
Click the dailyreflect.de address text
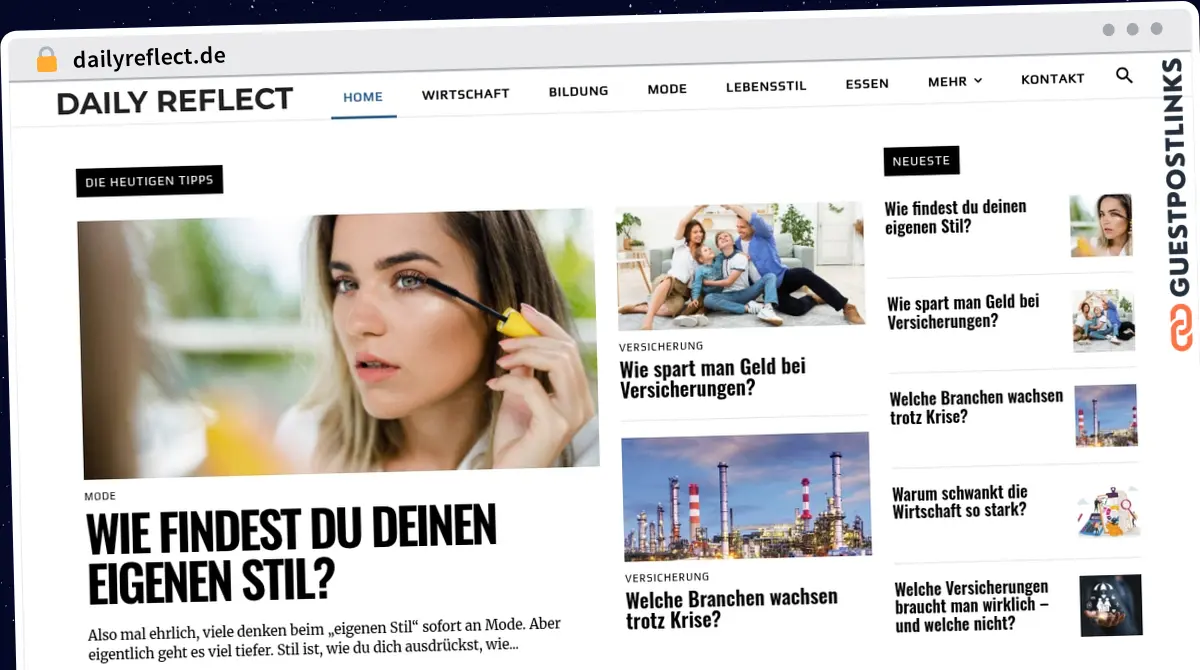[149, 58]
